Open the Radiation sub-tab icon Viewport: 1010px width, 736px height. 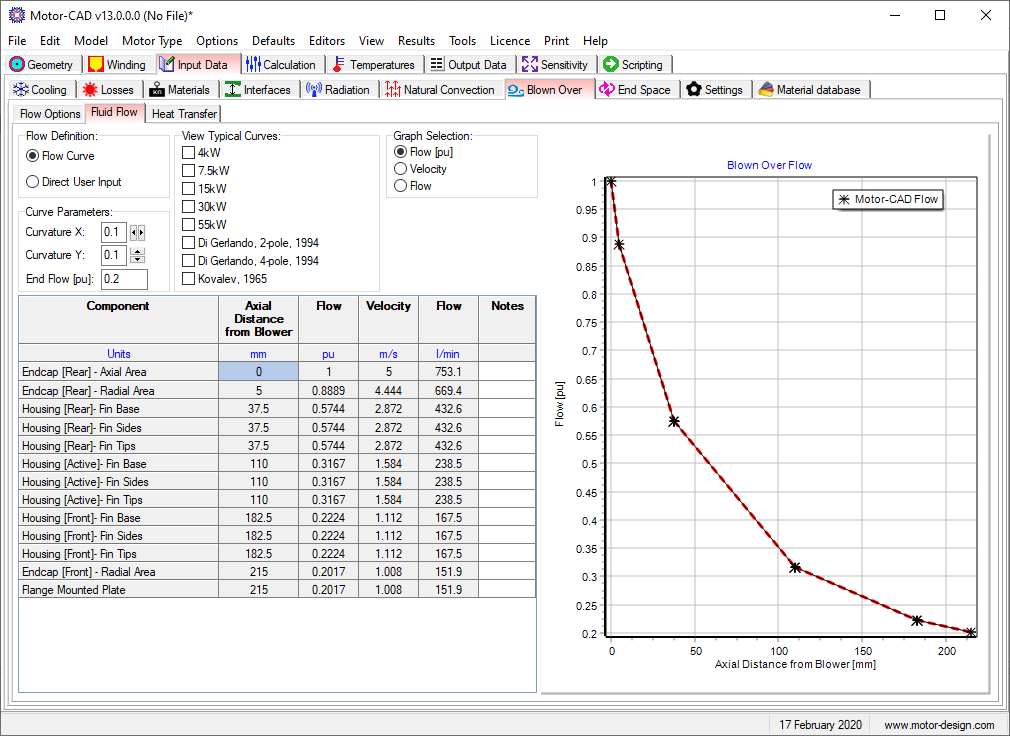point(313,89)
